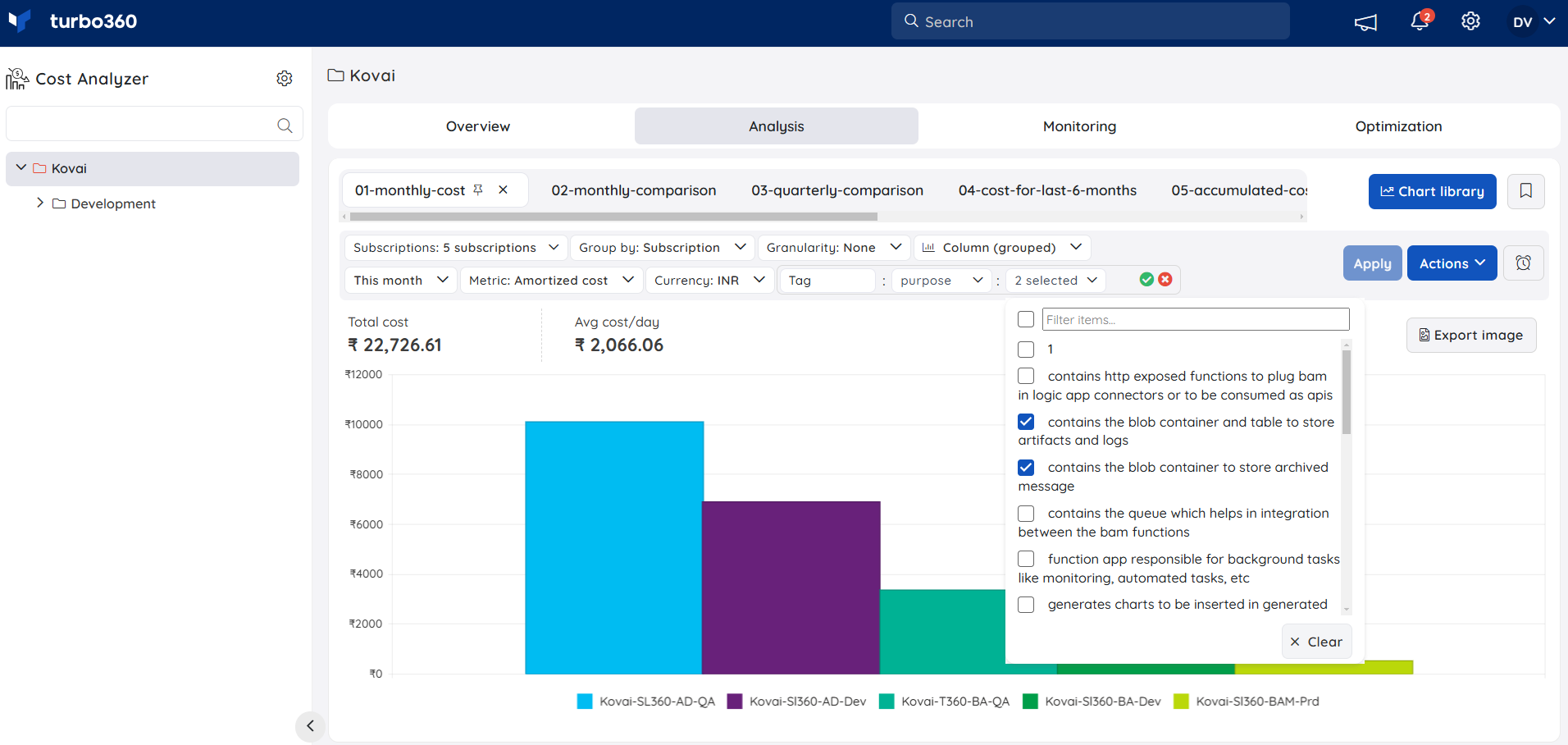Screen dimensions: 1568x745
Task: Expand the Development tree node
Action: 39,203
